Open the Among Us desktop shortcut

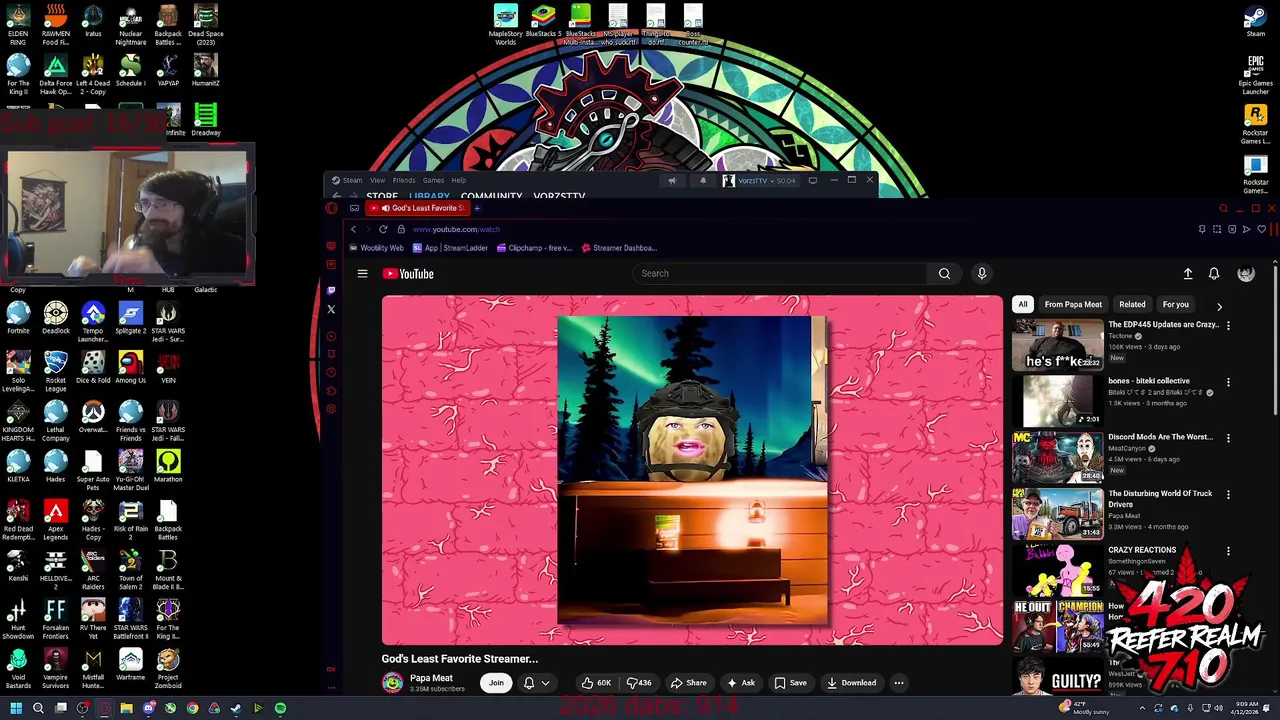130,367
